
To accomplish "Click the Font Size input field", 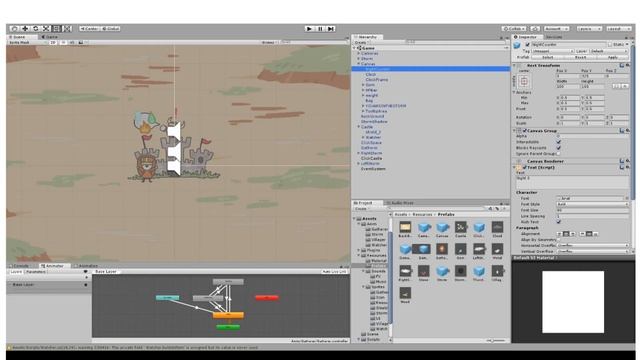I will 593,210.
